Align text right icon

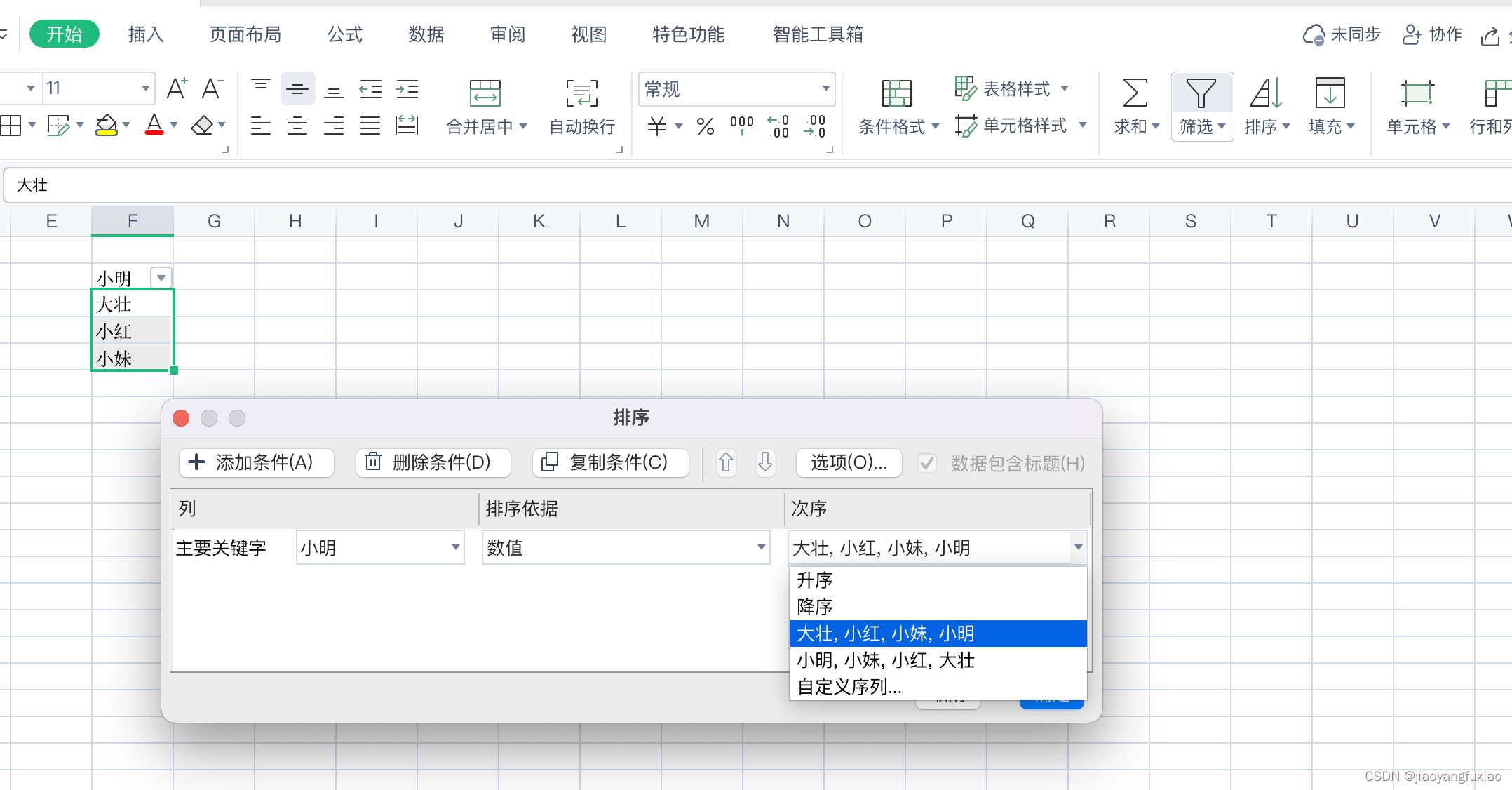(x=334, y=126)
